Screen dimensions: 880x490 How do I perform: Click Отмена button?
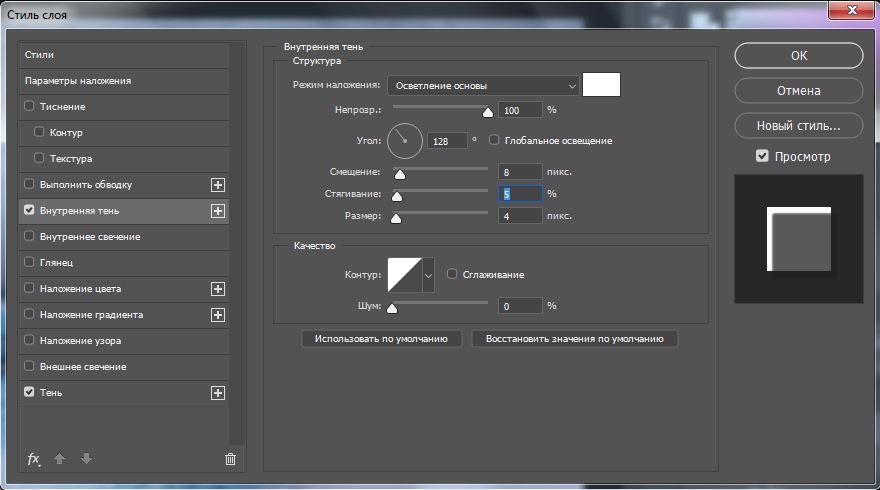coord(799,90)
